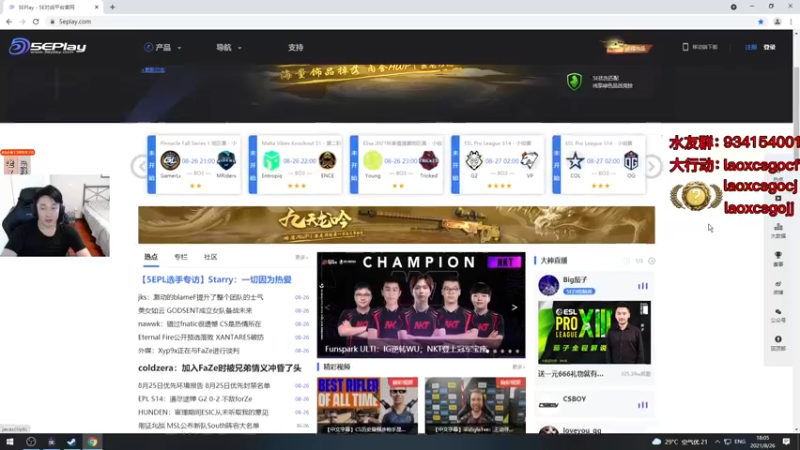Click the OG team logo
The width and height of the screenshot is (800, 450).
631,161
